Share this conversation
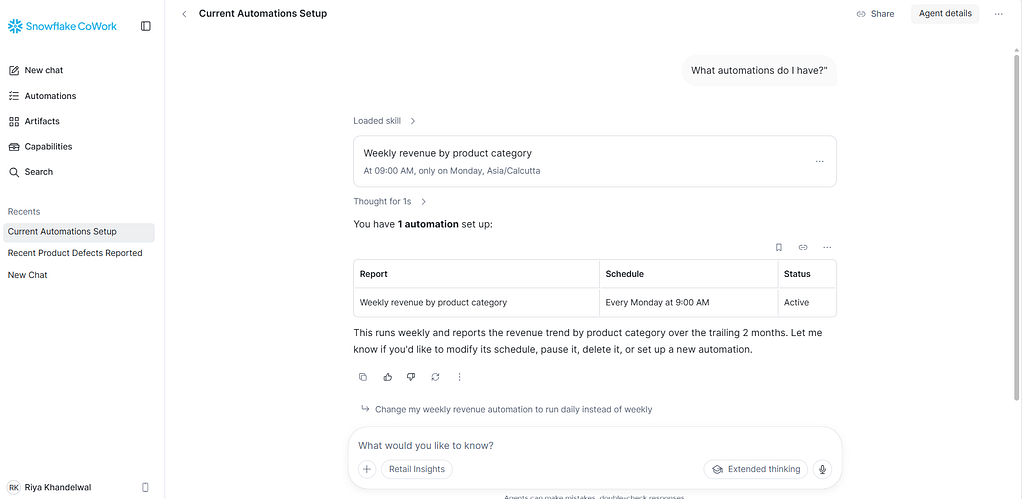The height and width of the screenshot is (499, 1024). [x=875, y=14]
